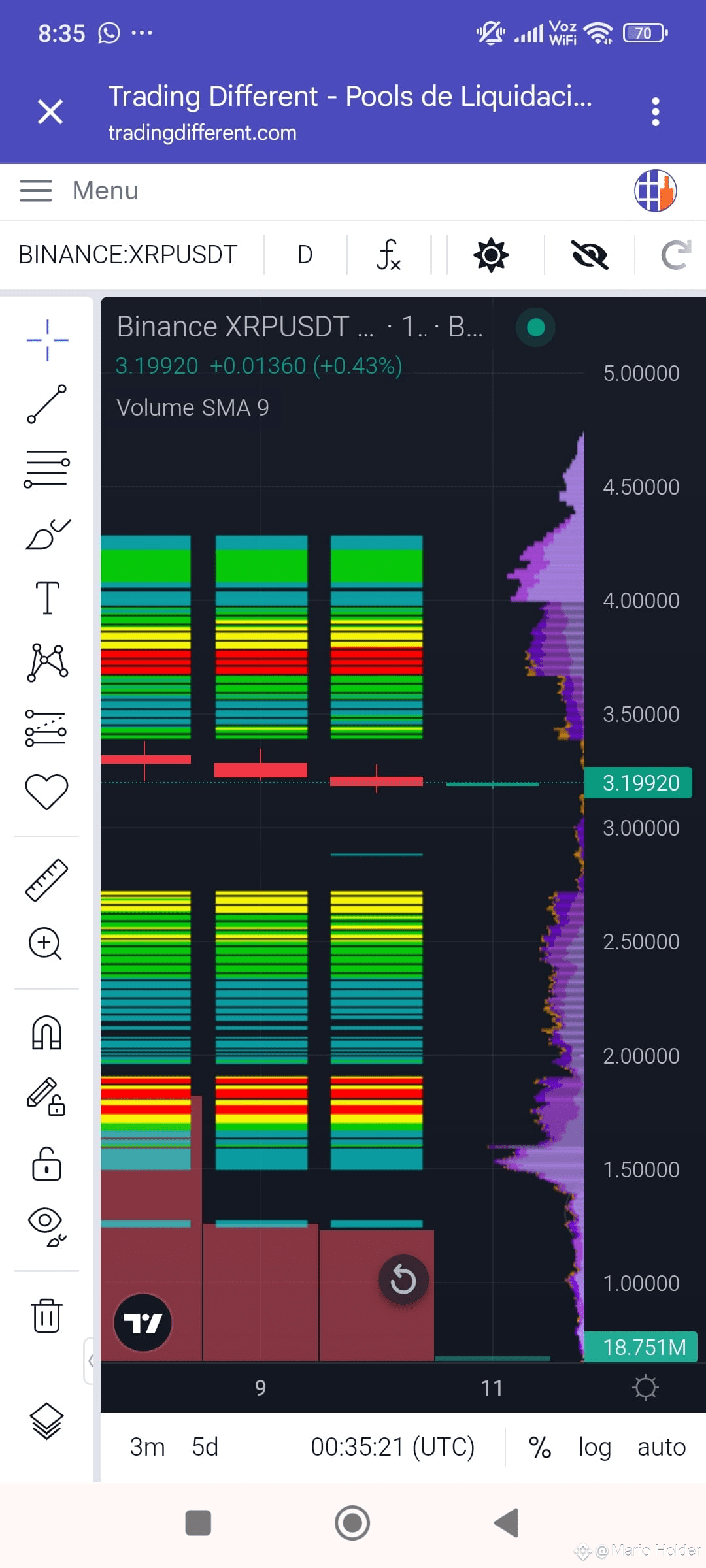Image resolution: width=706 pixels, height=1568 pixels.
Task: Select the ruler measure tool
Action: pos(47,879)
